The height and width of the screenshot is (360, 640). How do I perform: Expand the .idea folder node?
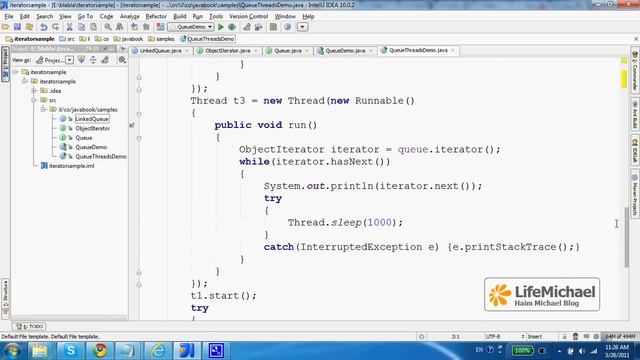click(34, 91)
